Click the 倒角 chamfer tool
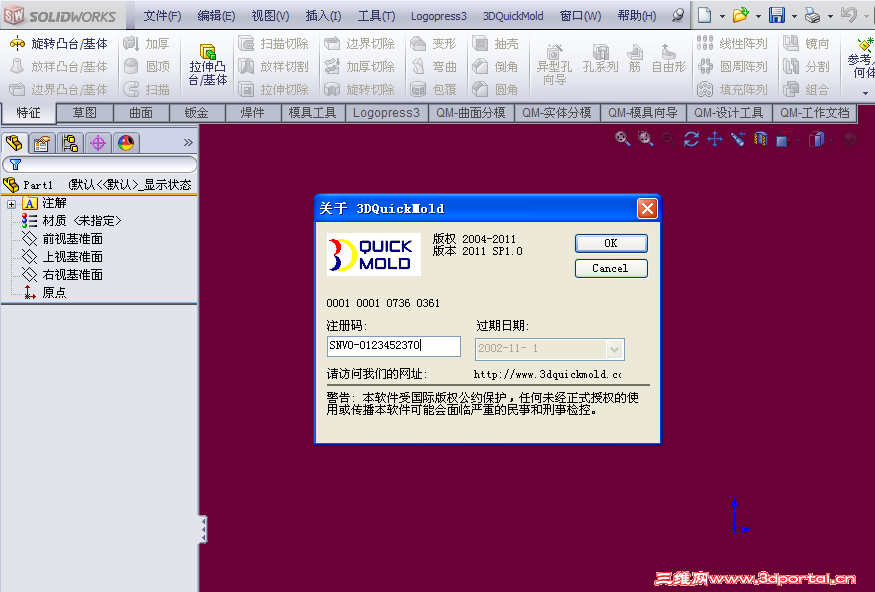This screenshot has height=592, width=875. [496, 66]
